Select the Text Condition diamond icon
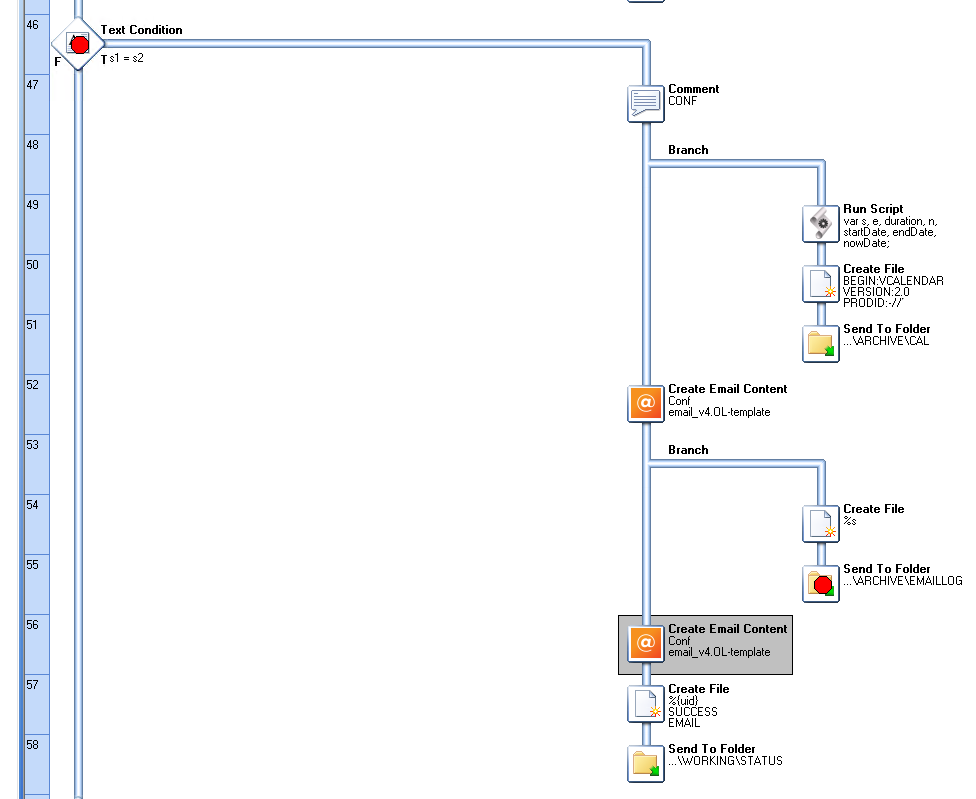The width and height of the screenshot is (976, 799). click(x=78, y=44)
